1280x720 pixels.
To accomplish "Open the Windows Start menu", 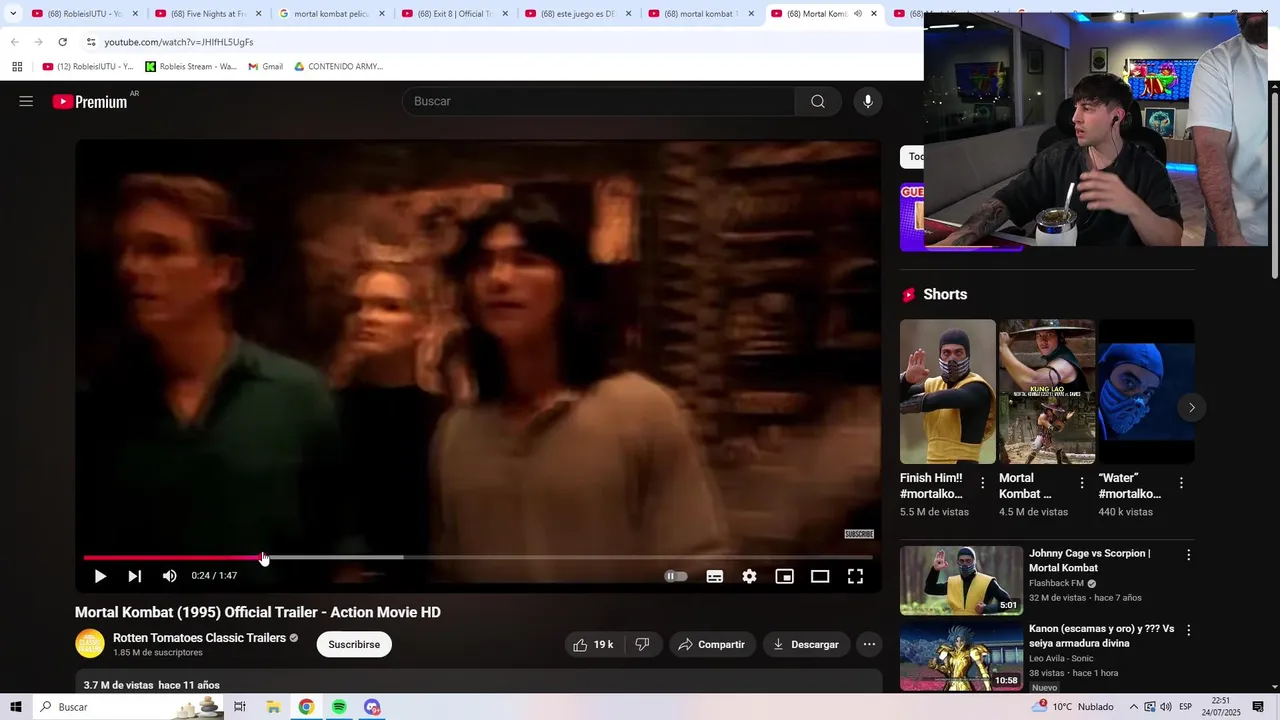I will click(x=16, y=707).
